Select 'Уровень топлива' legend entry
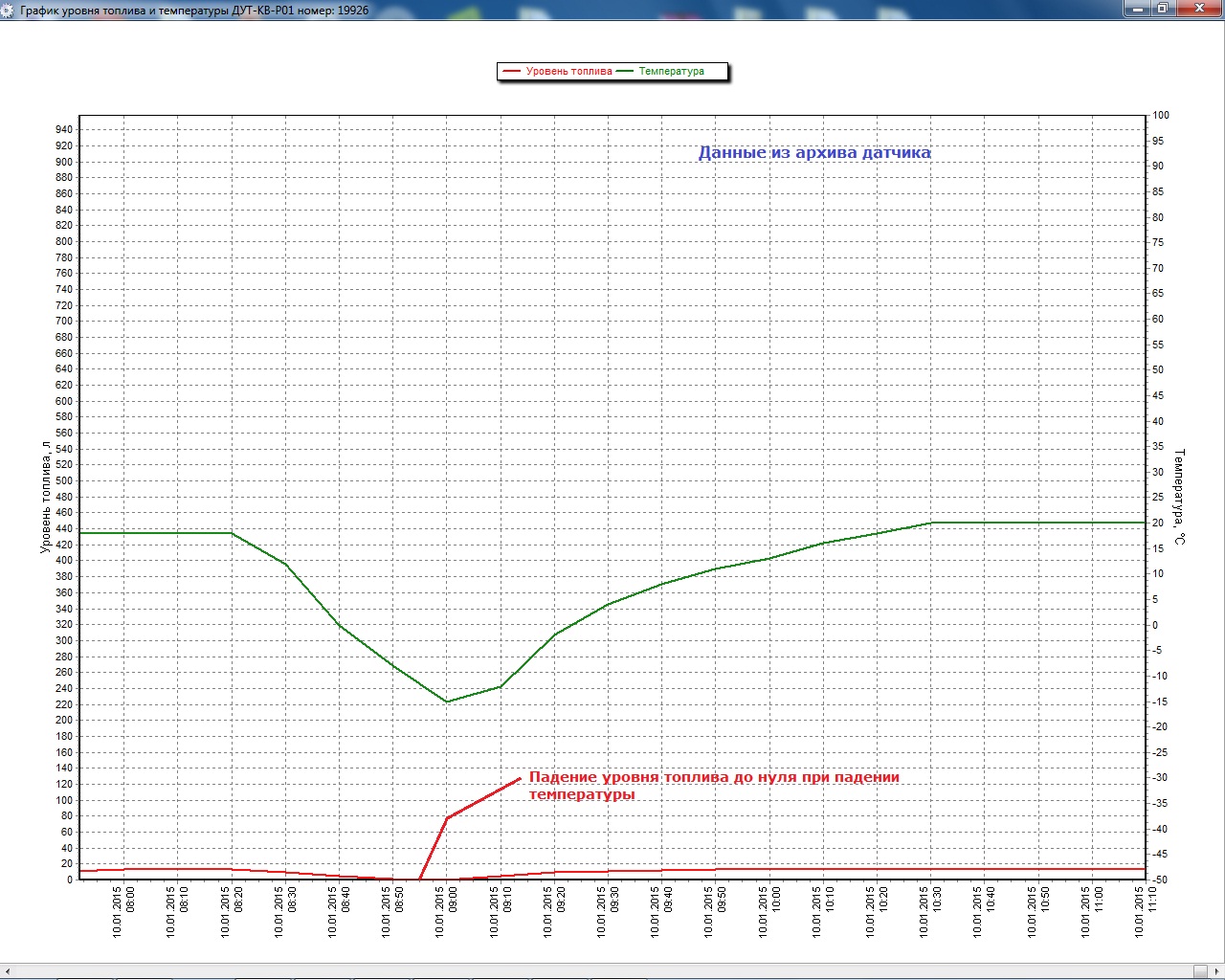 coord(568,72)
